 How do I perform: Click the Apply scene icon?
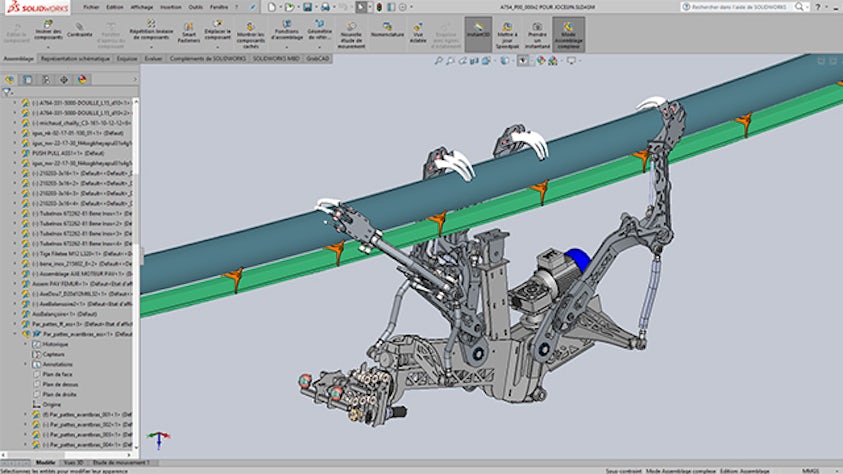pos(553,61)
